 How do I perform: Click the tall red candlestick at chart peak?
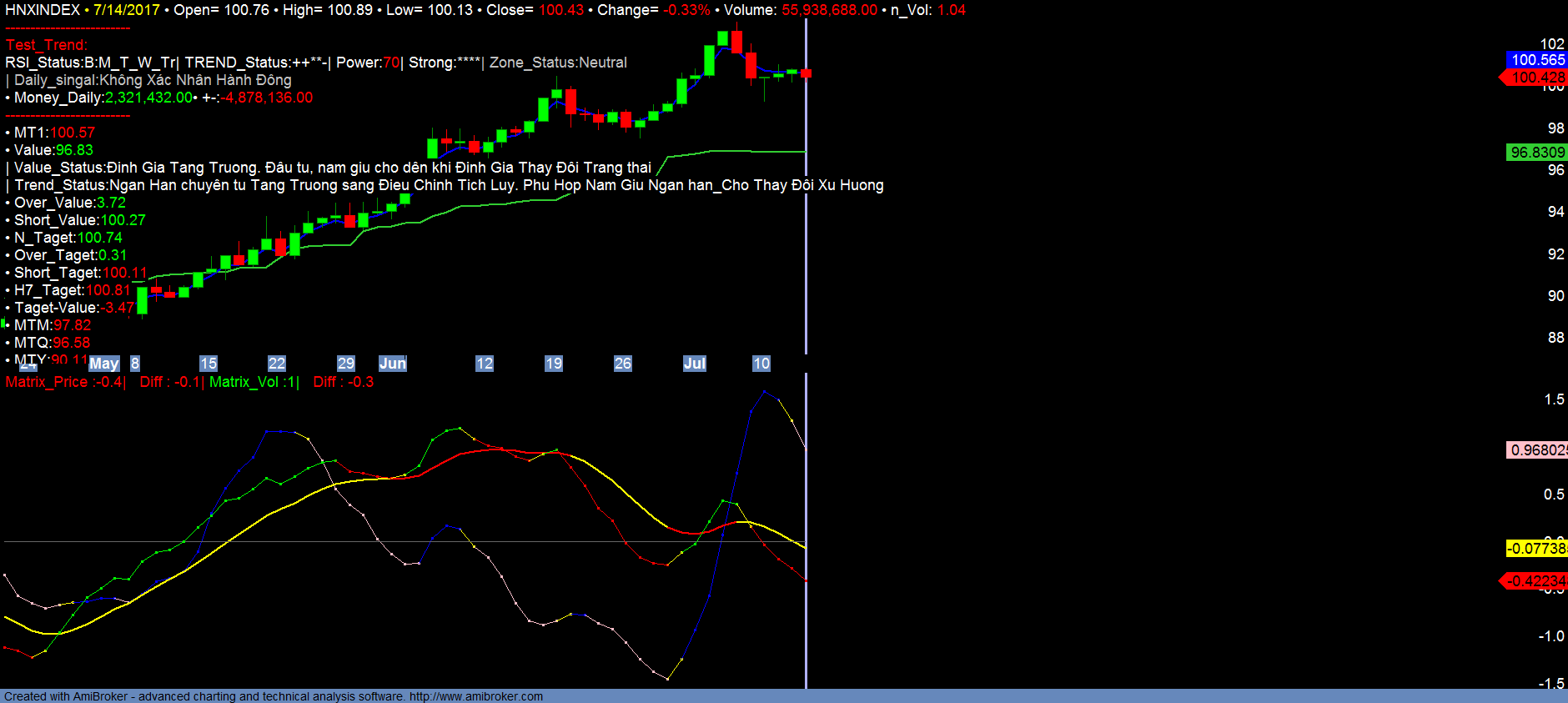736,43
